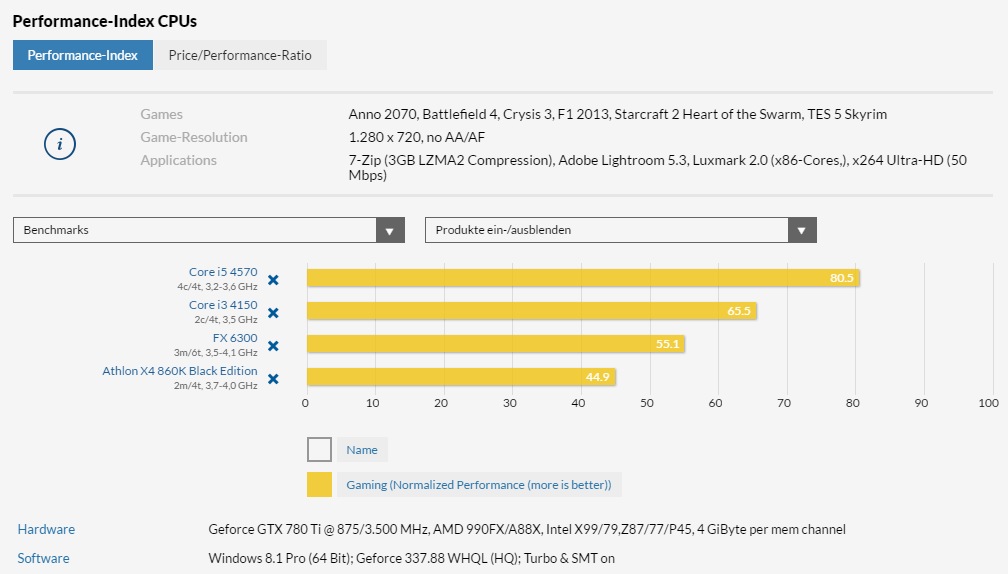Screen dimensions: 1008x574
Task: Click the Software label
Action: click(43, 558)
